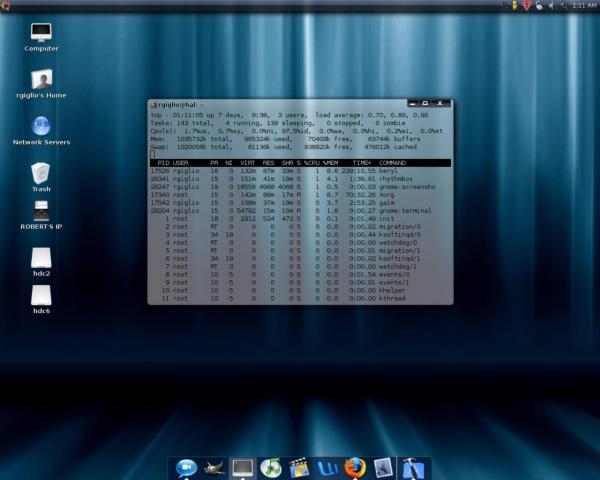Click the gaim process row

[300, 203]
